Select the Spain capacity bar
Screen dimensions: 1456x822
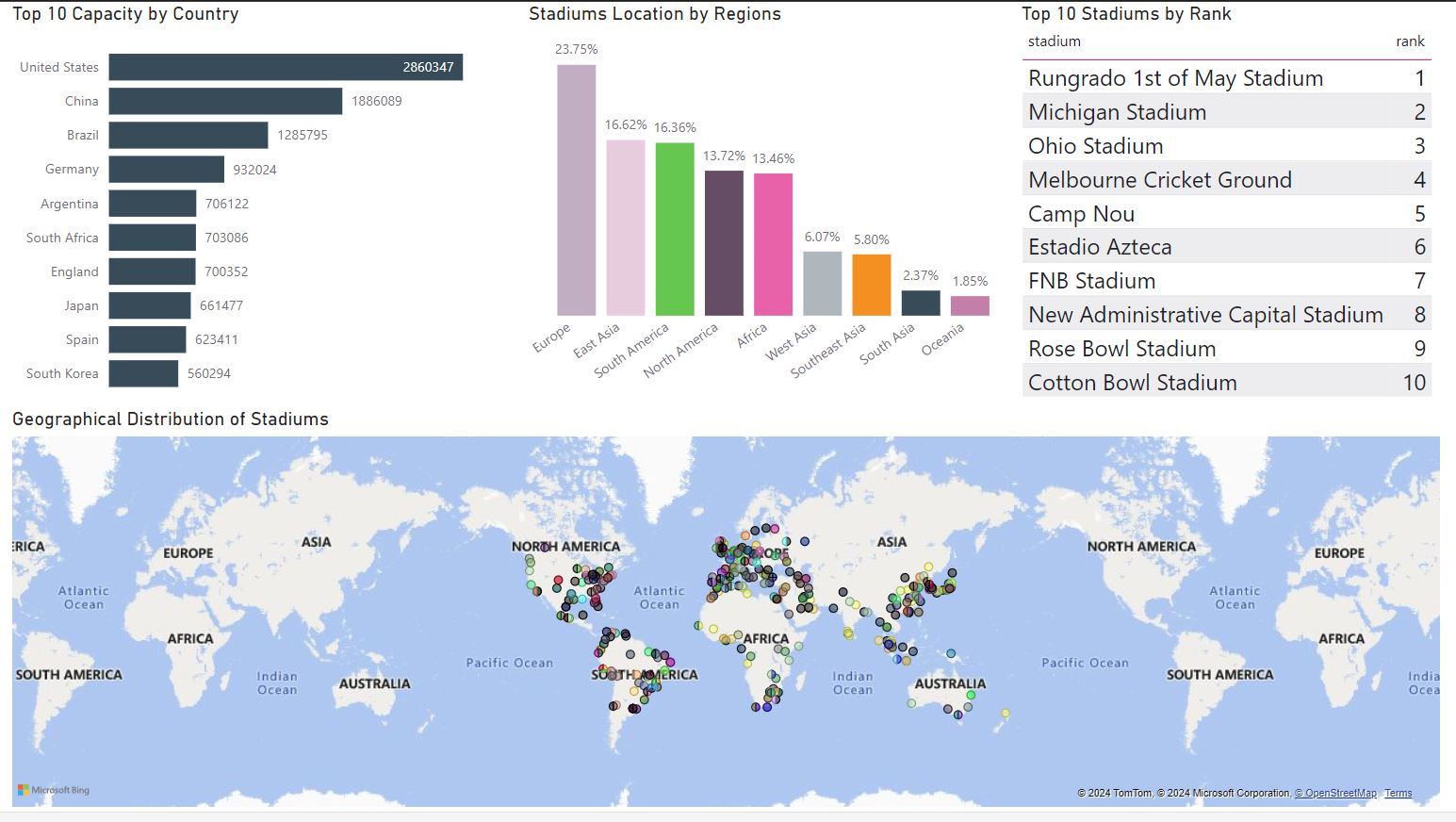coord(147,339)
